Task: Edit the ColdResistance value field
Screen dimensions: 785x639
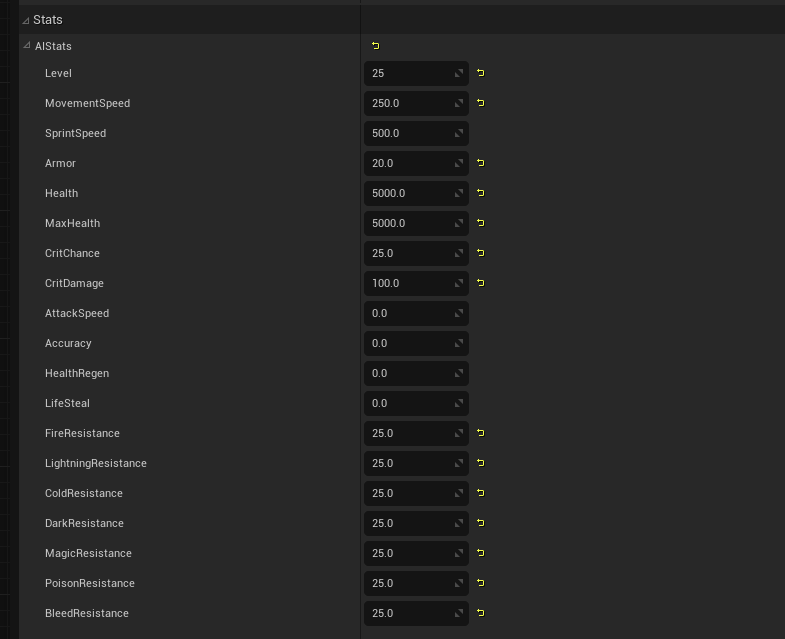Action: tap(416, 493)
